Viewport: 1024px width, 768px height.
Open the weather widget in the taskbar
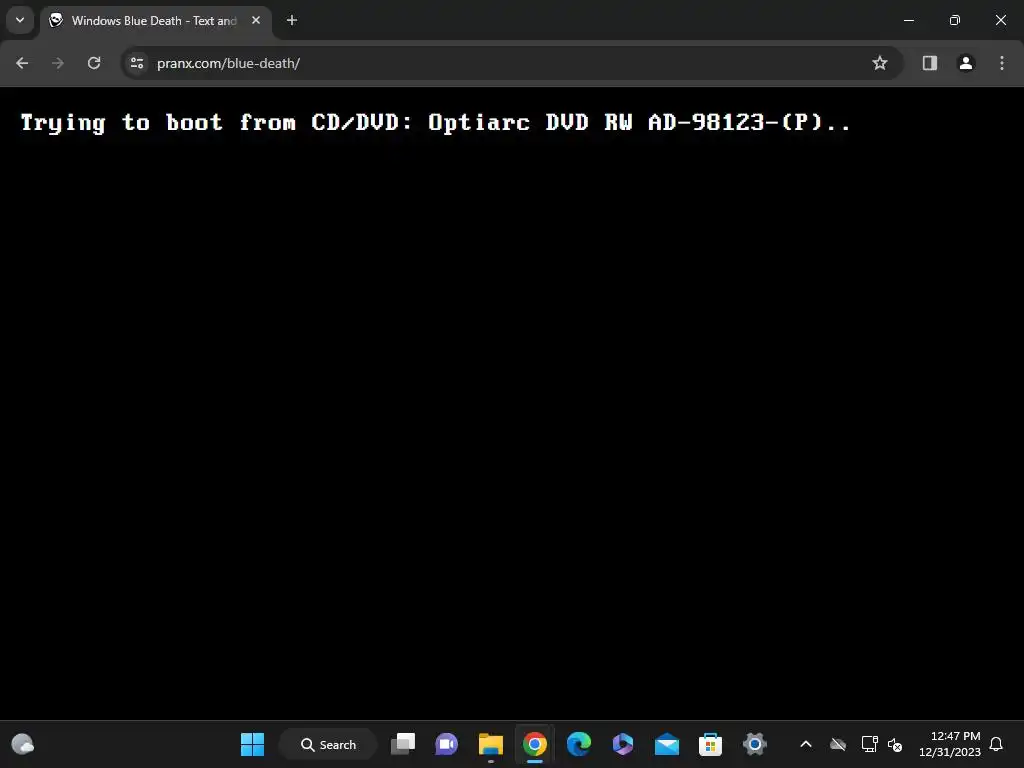click(x=23, y=744)
